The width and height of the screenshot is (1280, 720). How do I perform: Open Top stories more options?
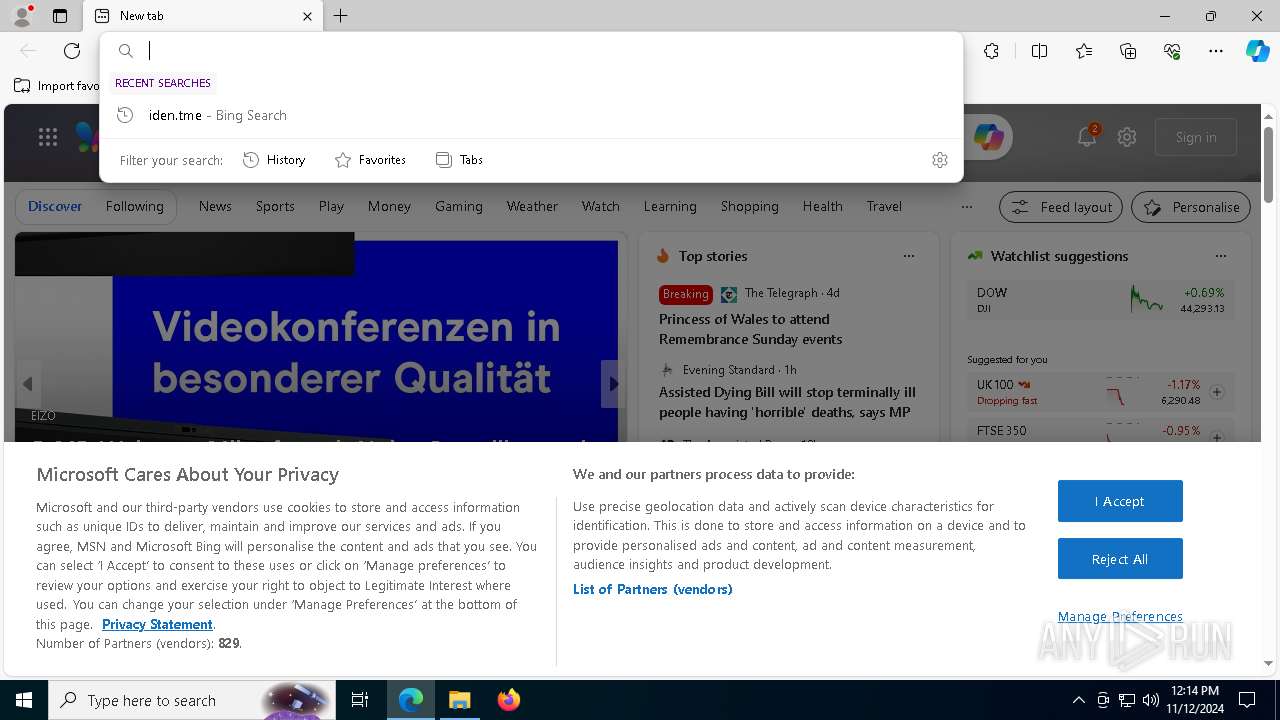pos(909,256)
